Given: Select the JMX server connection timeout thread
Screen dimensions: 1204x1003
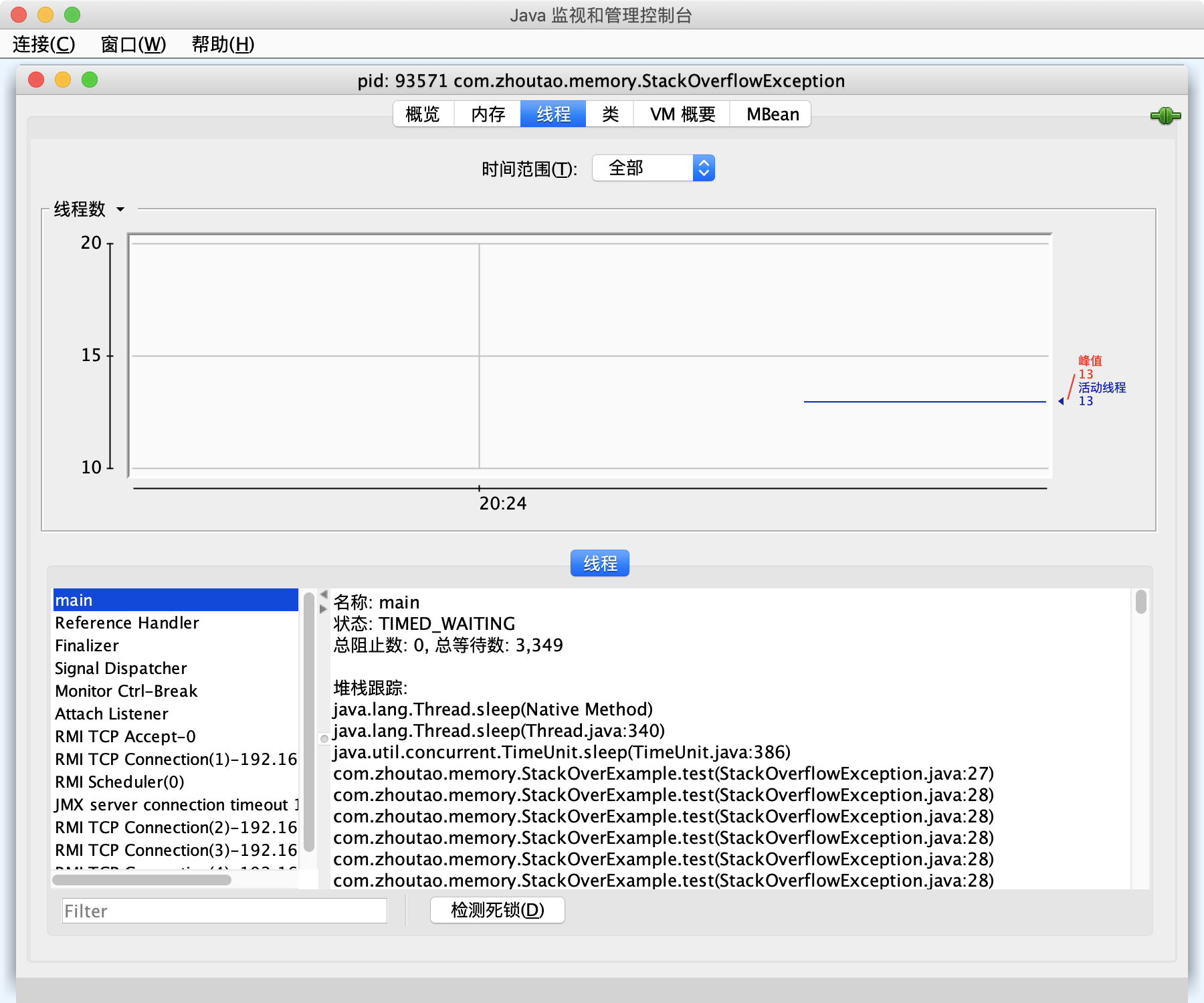Looking at the screenshot, I should pyautogui.click(x=175, y=804).
